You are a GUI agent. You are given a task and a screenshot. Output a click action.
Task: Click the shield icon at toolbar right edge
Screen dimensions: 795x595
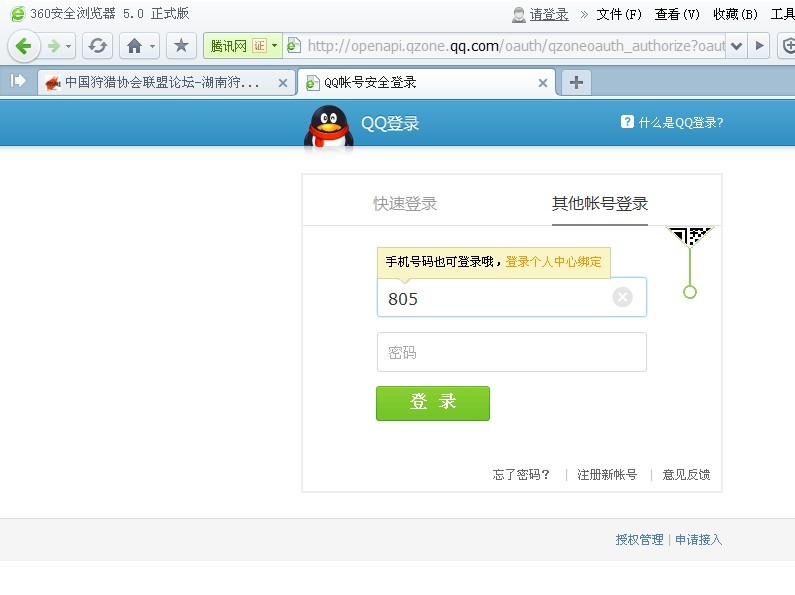[x=787, y=46]
